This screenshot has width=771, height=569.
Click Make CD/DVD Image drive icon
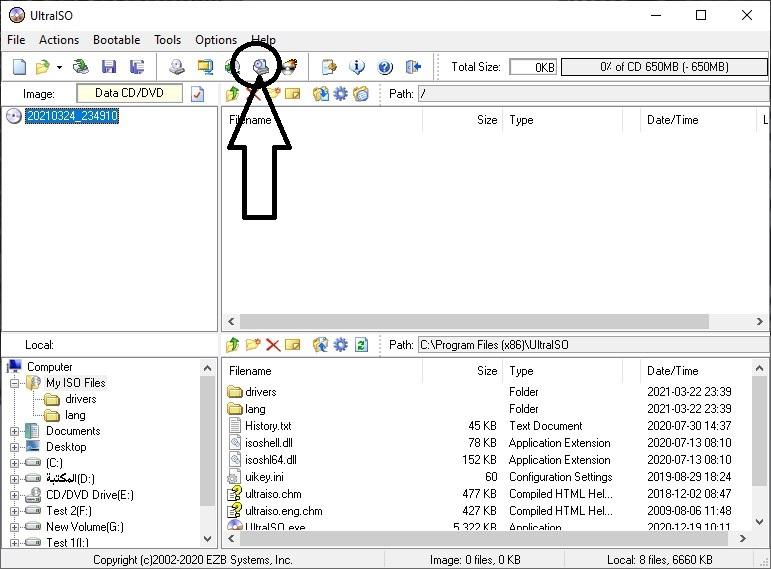tap(177, 66)
